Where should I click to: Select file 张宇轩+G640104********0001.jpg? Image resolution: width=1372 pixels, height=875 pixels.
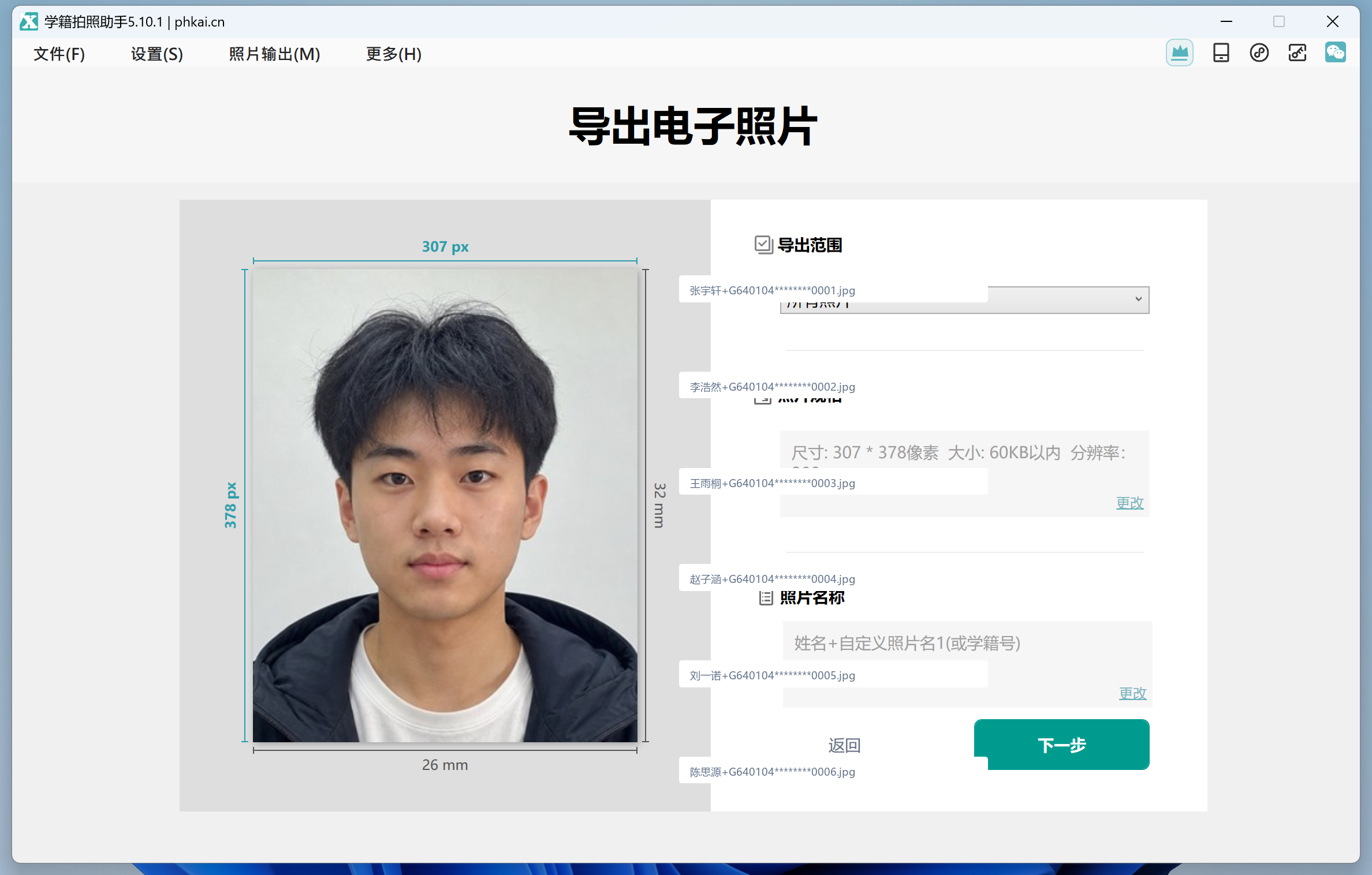(833, 290)
